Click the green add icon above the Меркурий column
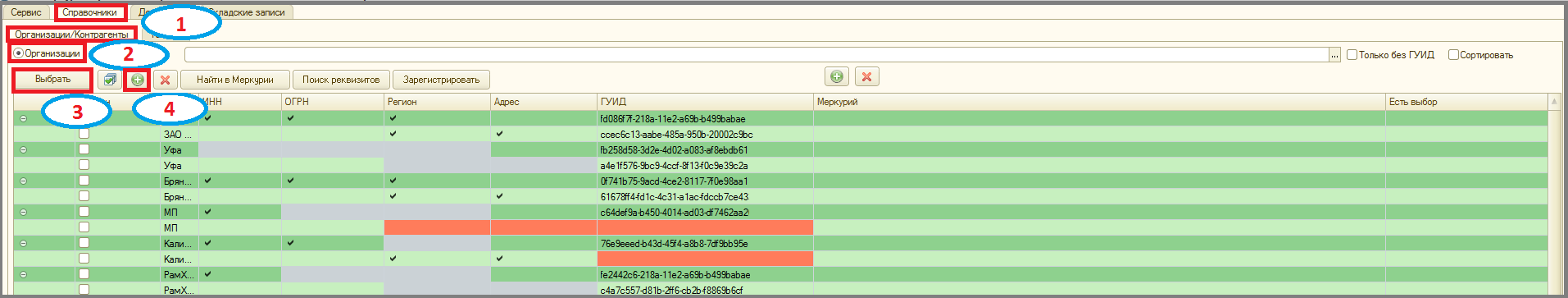The width and height of the screenshot is (1568, 298). [837, 76]
